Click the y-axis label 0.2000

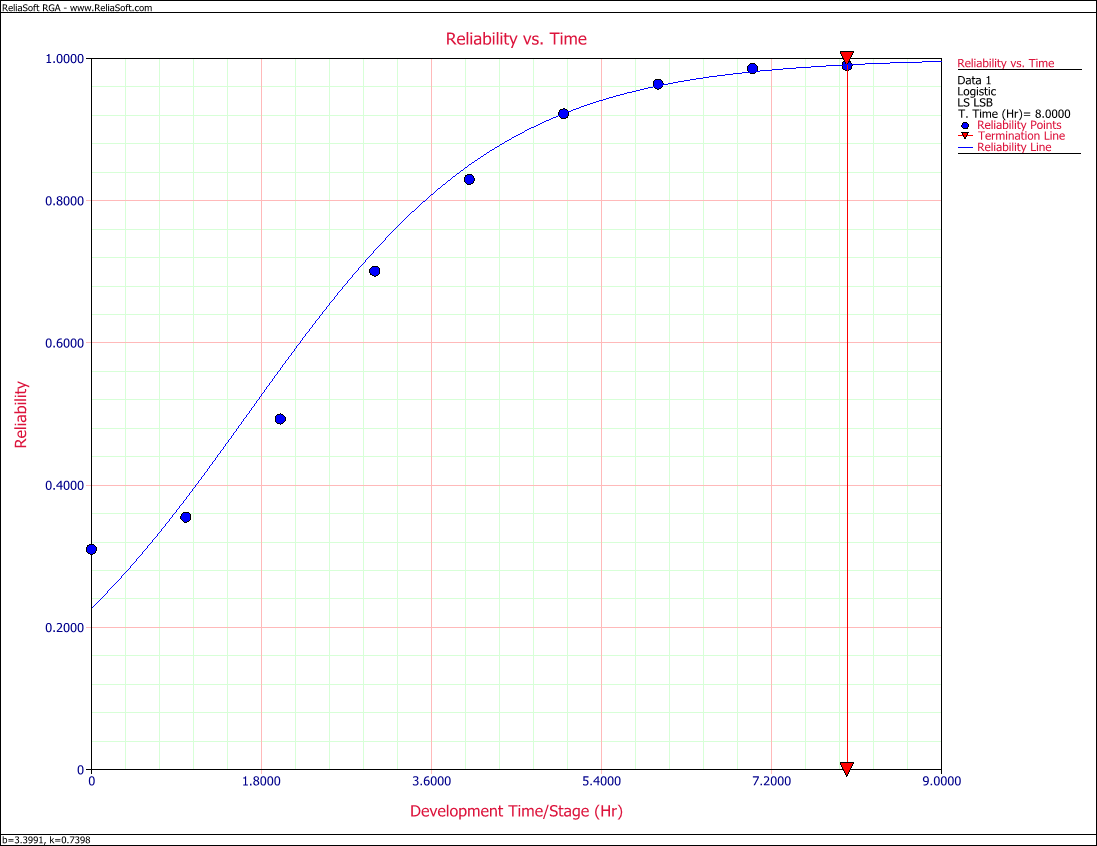coord(64,628)
